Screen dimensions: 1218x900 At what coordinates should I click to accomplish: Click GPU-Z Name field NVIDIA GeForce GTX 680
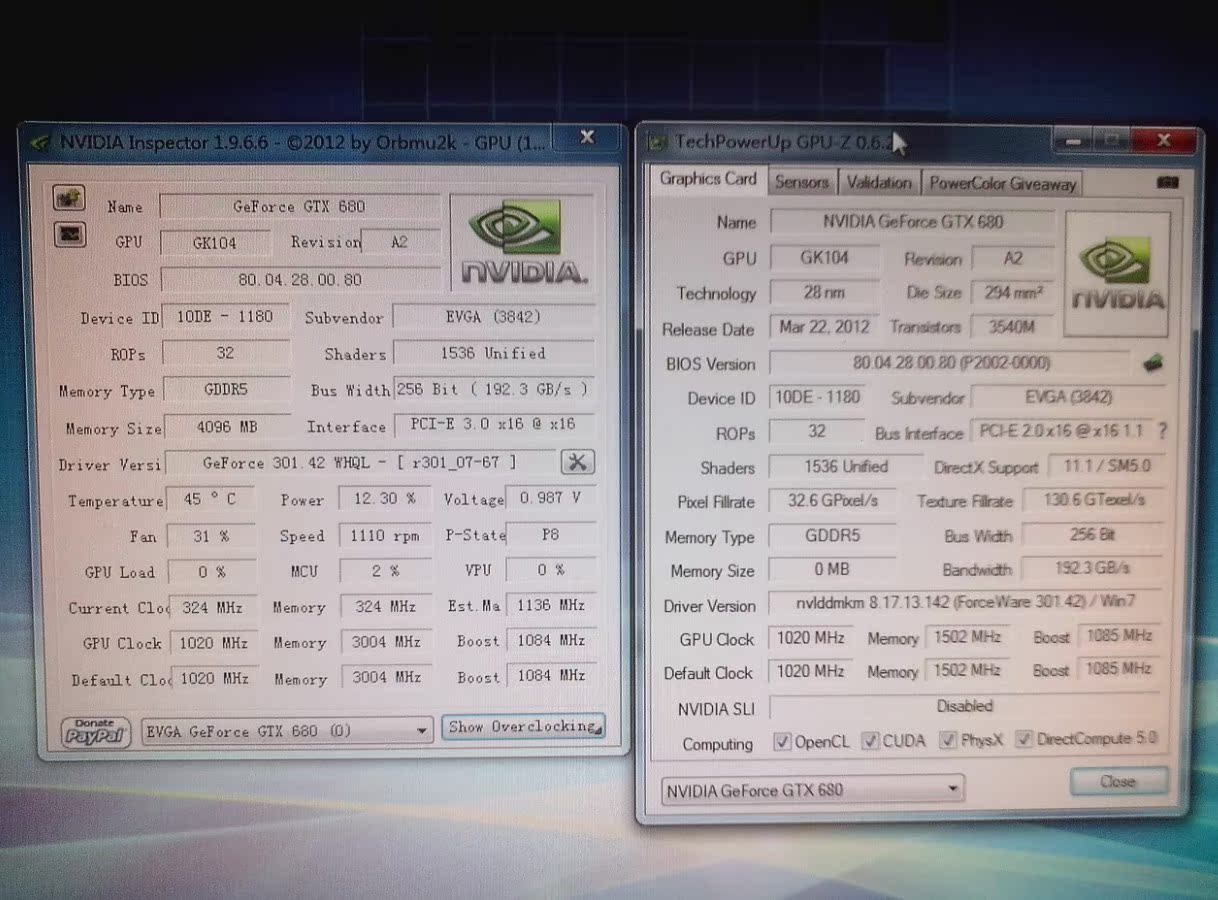tap(912, 222)
